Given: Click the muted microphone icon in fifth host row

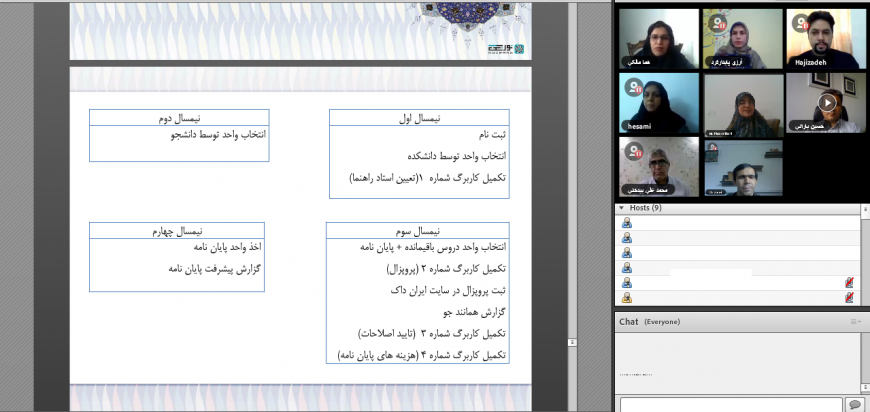Looking at the screenshot, I should pos(849,283).
